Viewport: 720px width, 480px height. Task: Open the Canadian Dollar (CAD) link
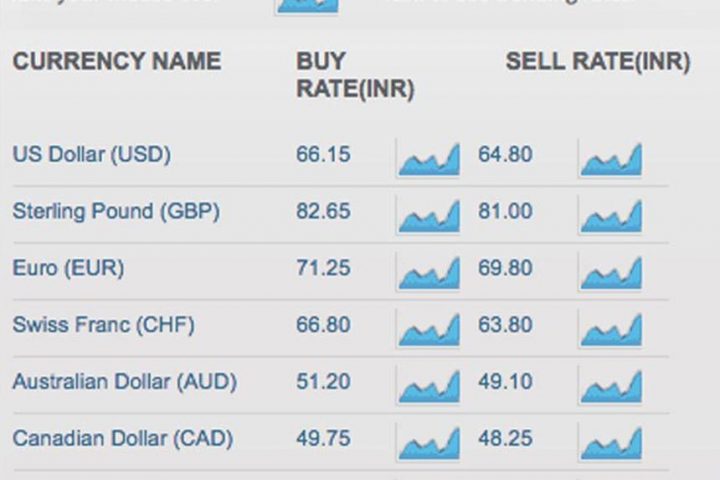click(x=123, y=439)
